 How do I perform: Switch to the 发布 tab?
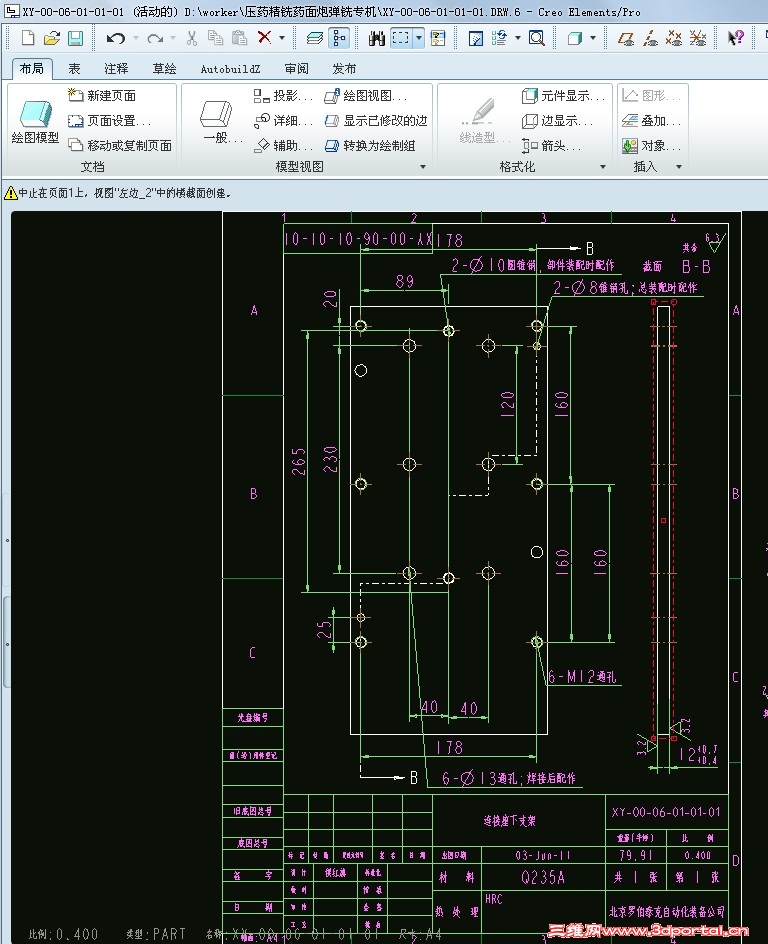coord(344,69)
